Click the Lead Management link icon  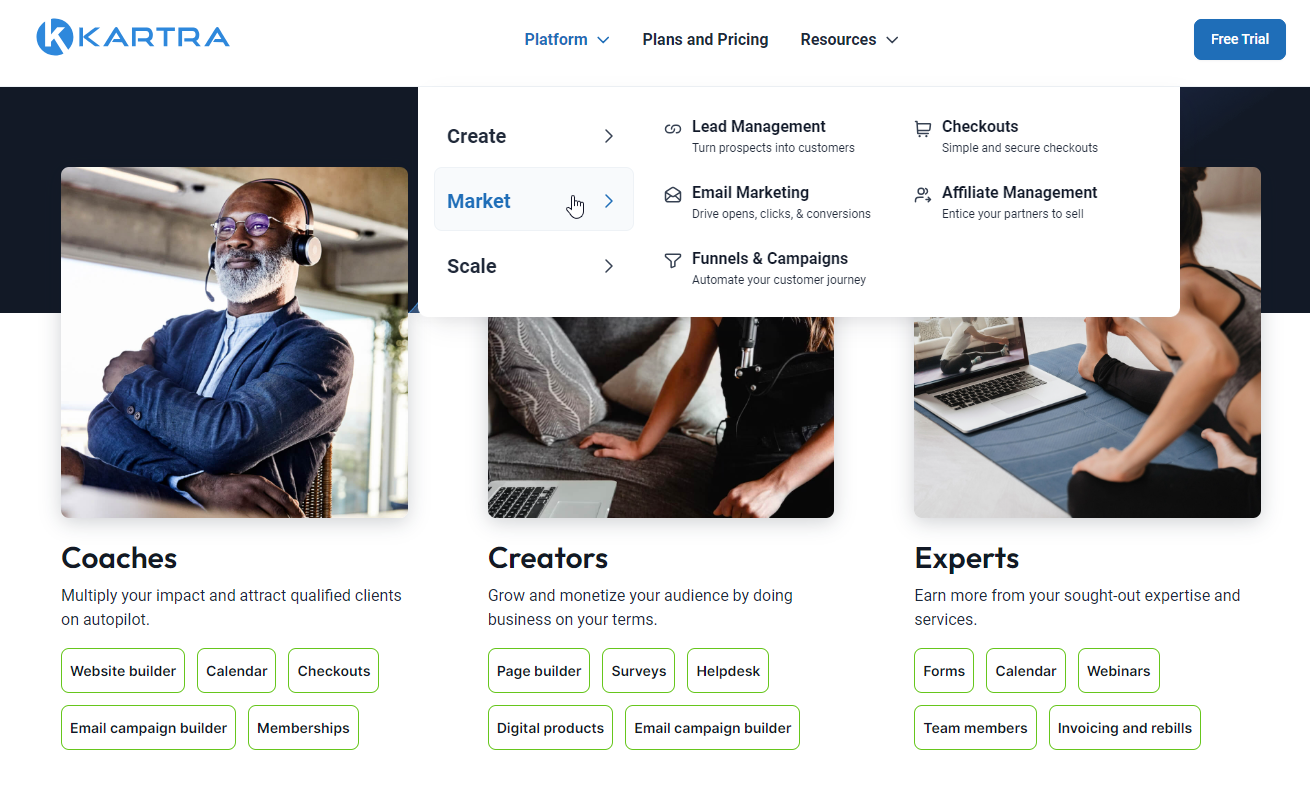(673, 128)
